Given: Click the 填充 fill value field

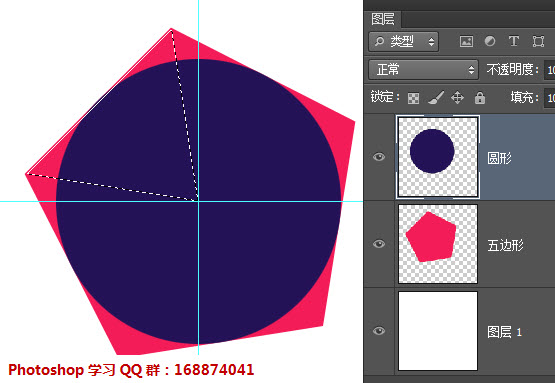Looking at the screenshot, I should click(550, 98).
